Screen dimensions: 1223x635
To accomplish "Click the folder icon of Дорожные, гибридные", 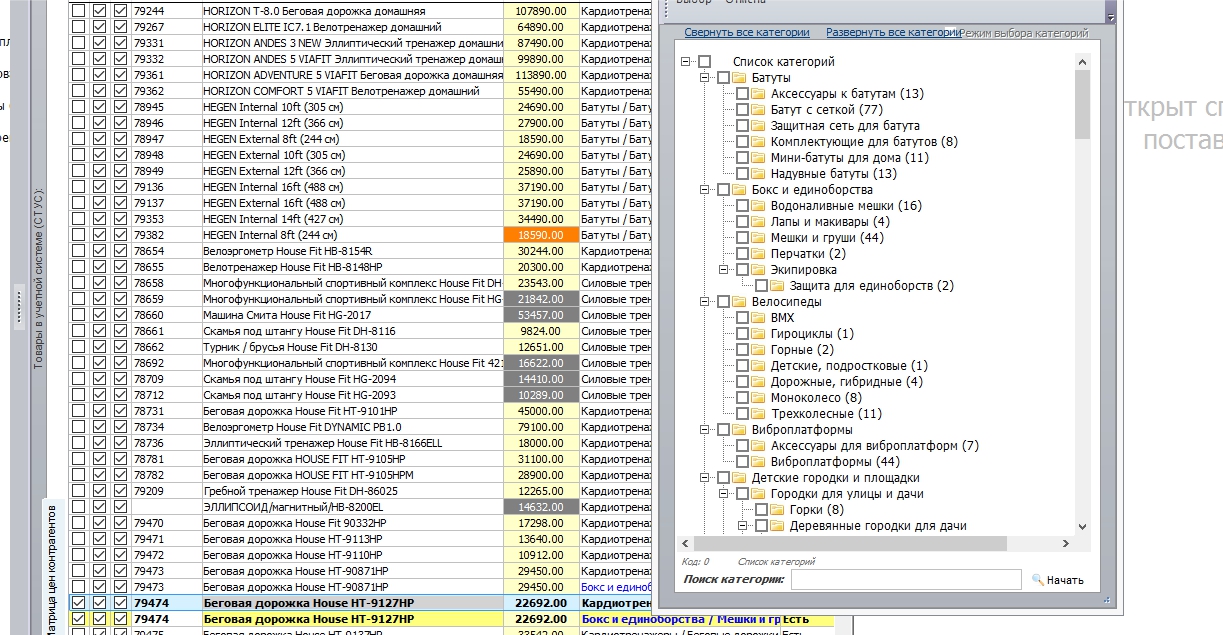I will [x=758, y=382].
